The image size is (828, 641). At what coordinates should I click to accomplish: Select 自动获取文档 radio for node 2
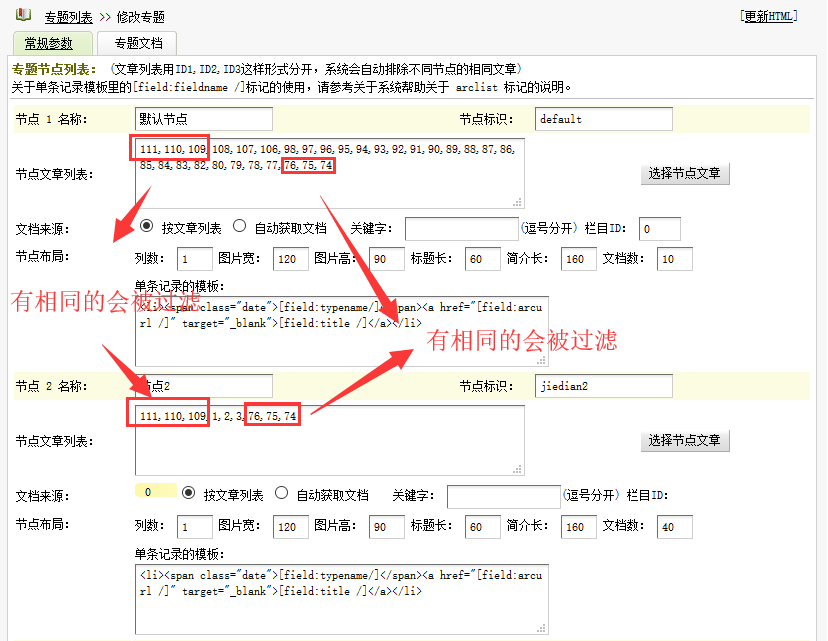point(282,493)
